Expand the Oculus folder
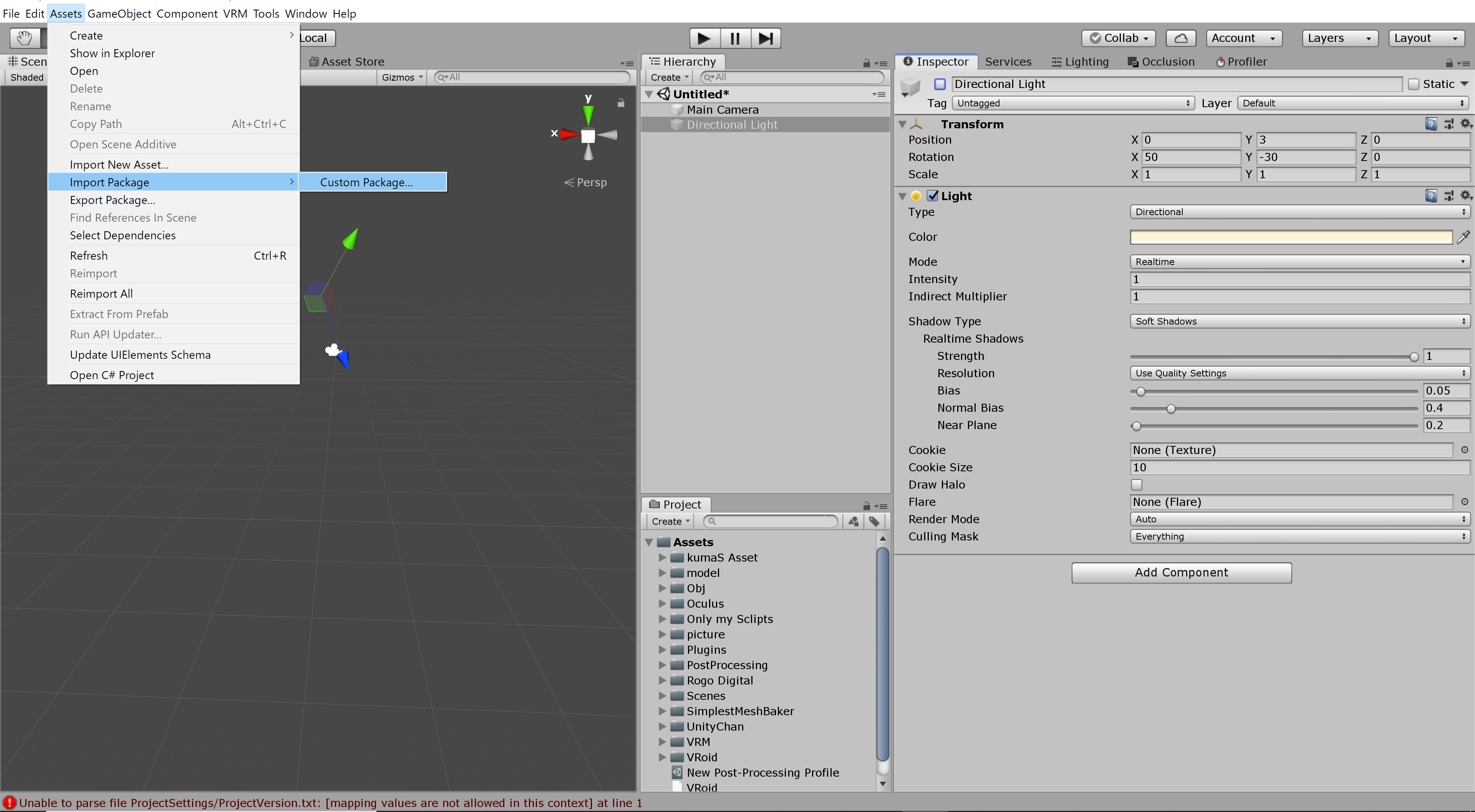The image size is (1475, 812). [663, 603]
